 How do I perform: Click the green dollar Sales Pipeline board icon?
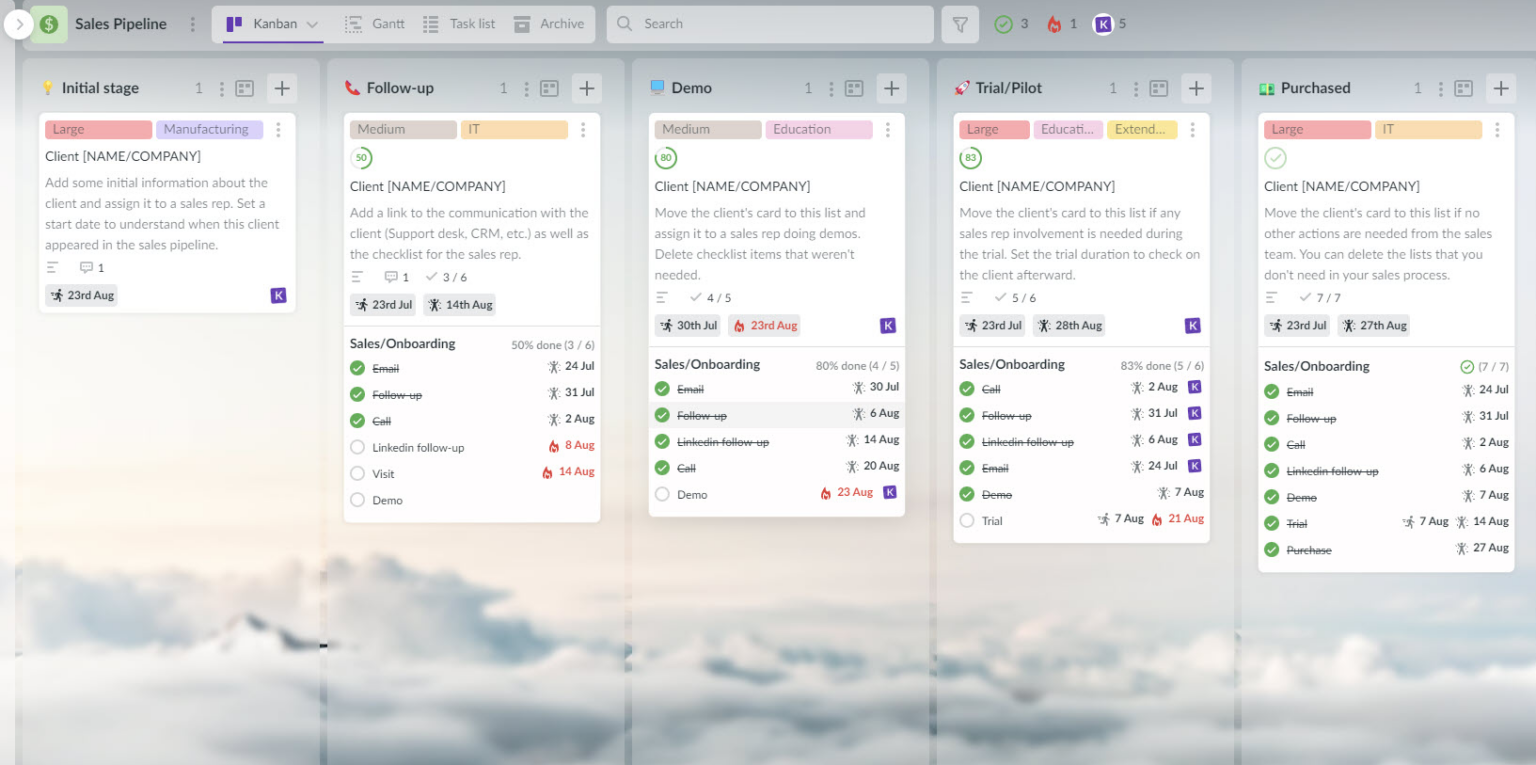49,24
